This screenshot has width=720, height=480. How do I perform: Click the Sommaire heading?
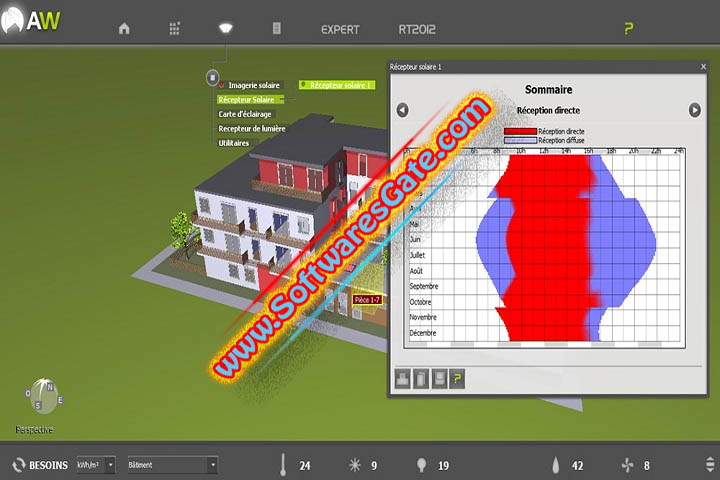[548, 90]
